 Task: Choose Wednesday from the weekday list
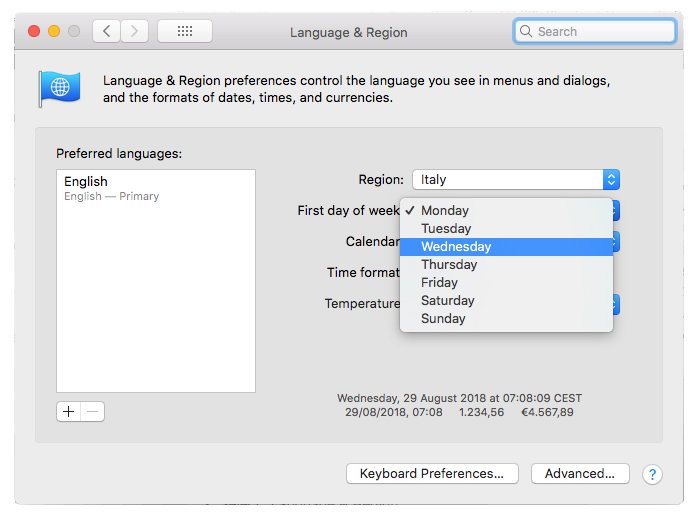coord(456,247)
